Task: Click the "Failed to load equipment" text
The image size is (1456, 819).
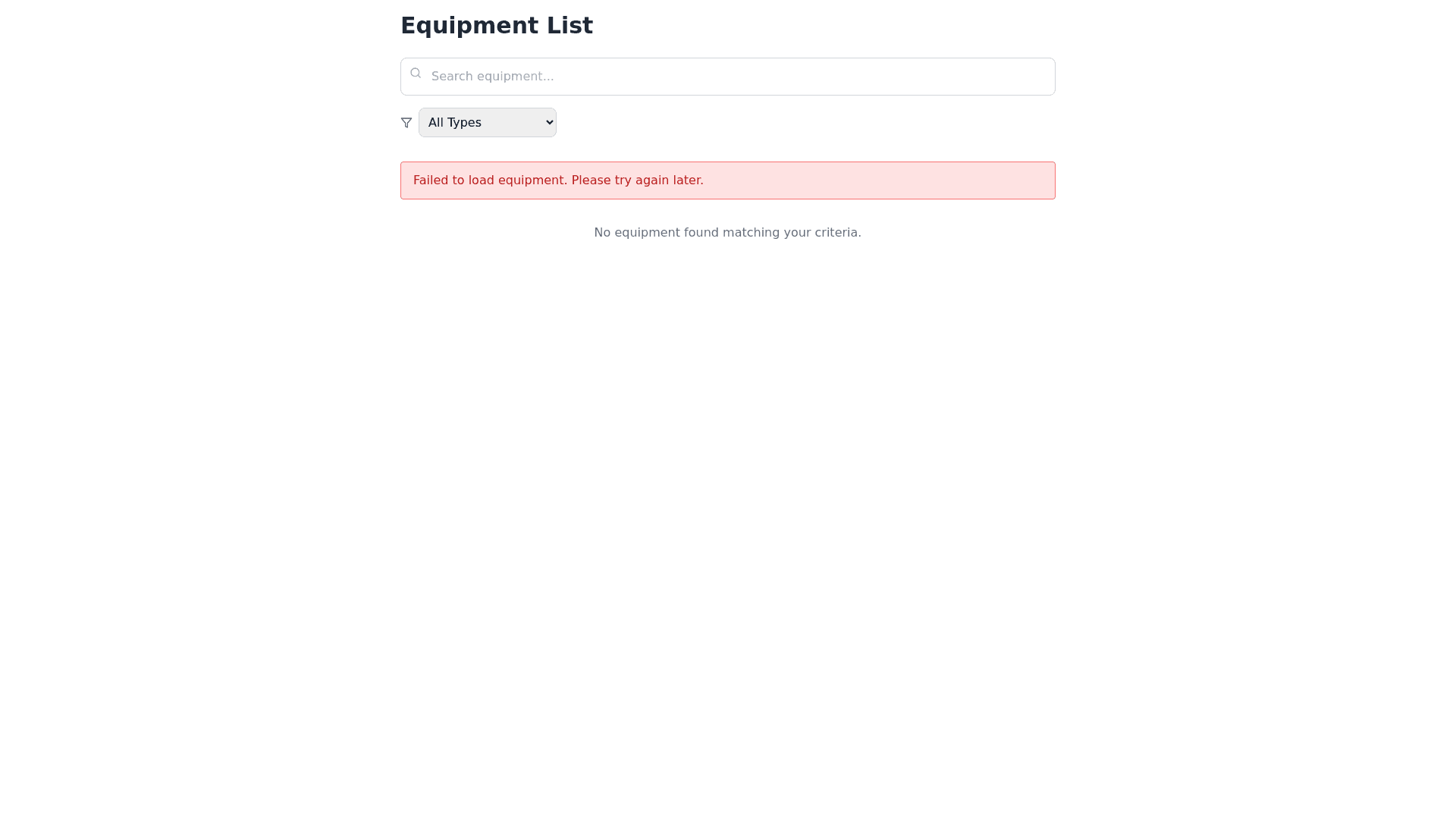Action: coord(489,180)
